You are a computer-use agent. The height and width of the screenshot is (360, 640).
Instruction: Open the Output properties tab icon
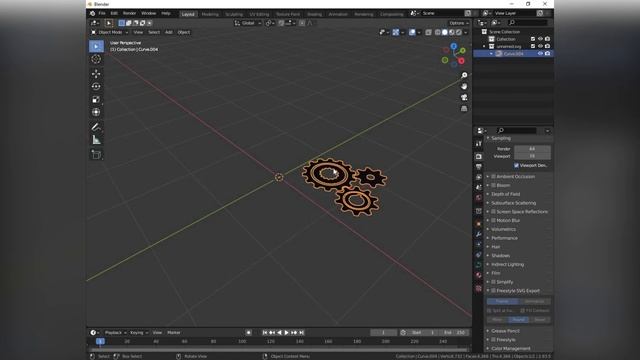pyautogui.click(x=479, y=167)
